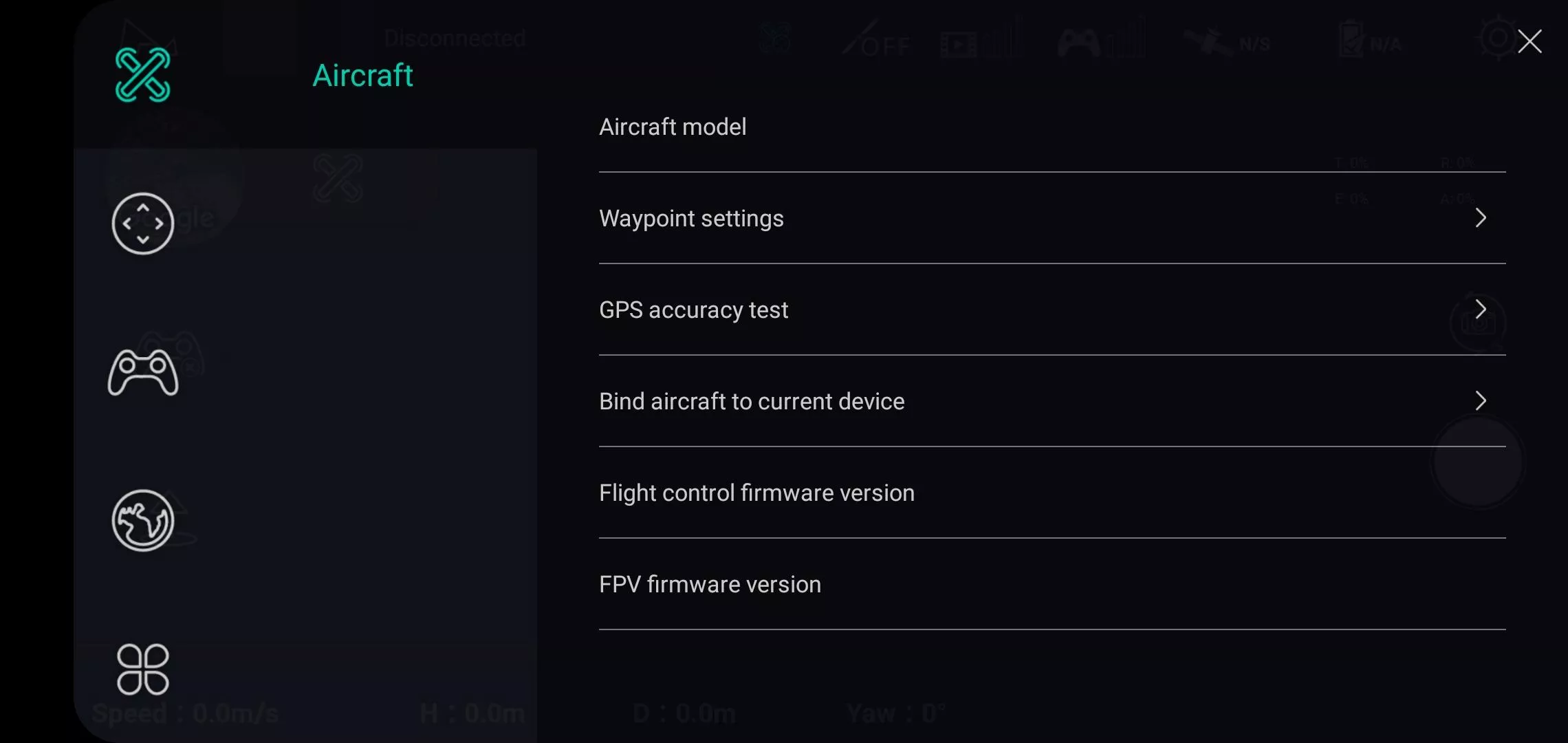Open the gimbal direction control settings icon
The image size is (1568, 743).
(143, 224)
